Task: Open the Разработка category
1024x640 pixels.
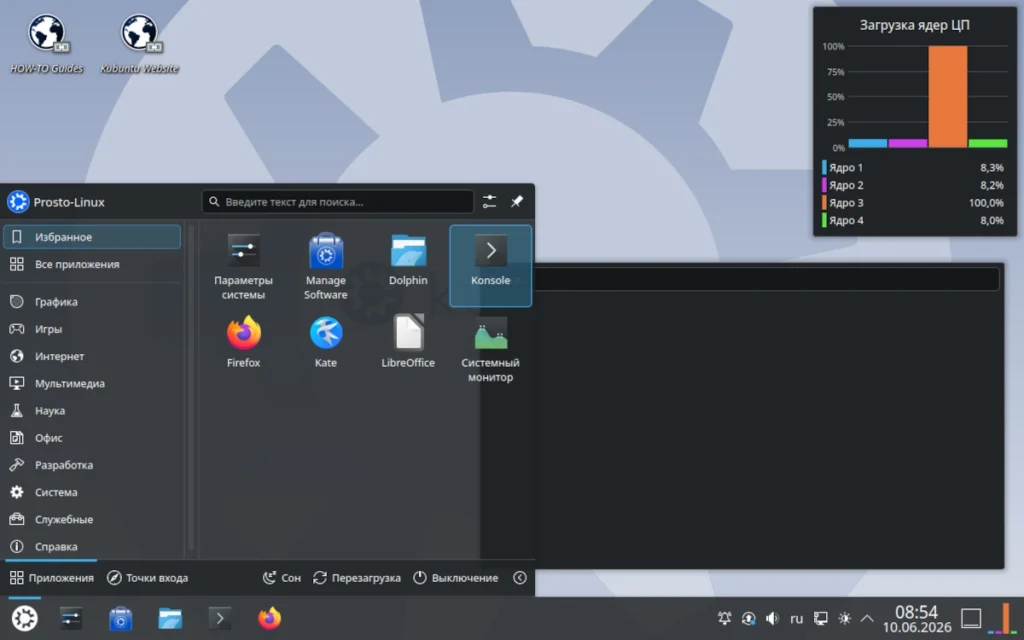Action: coord(92,465)
